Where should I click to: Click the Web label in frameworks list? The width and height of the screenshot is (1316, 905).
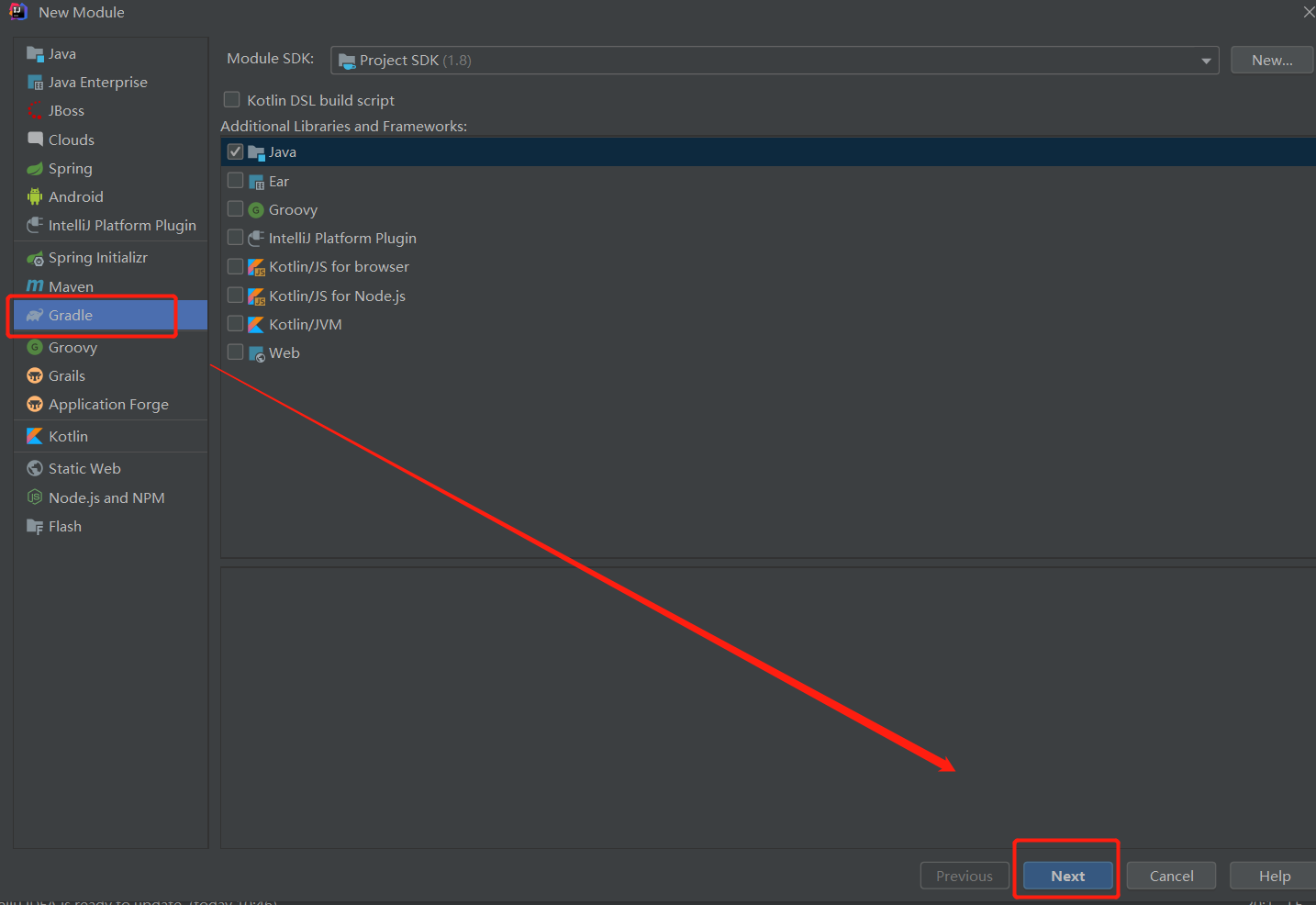click(284, 353)
